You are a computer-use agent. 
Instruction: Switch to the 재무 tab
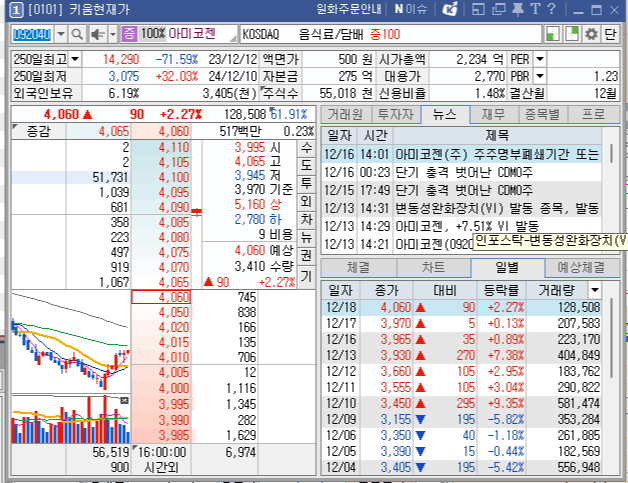tap(493, 115)
